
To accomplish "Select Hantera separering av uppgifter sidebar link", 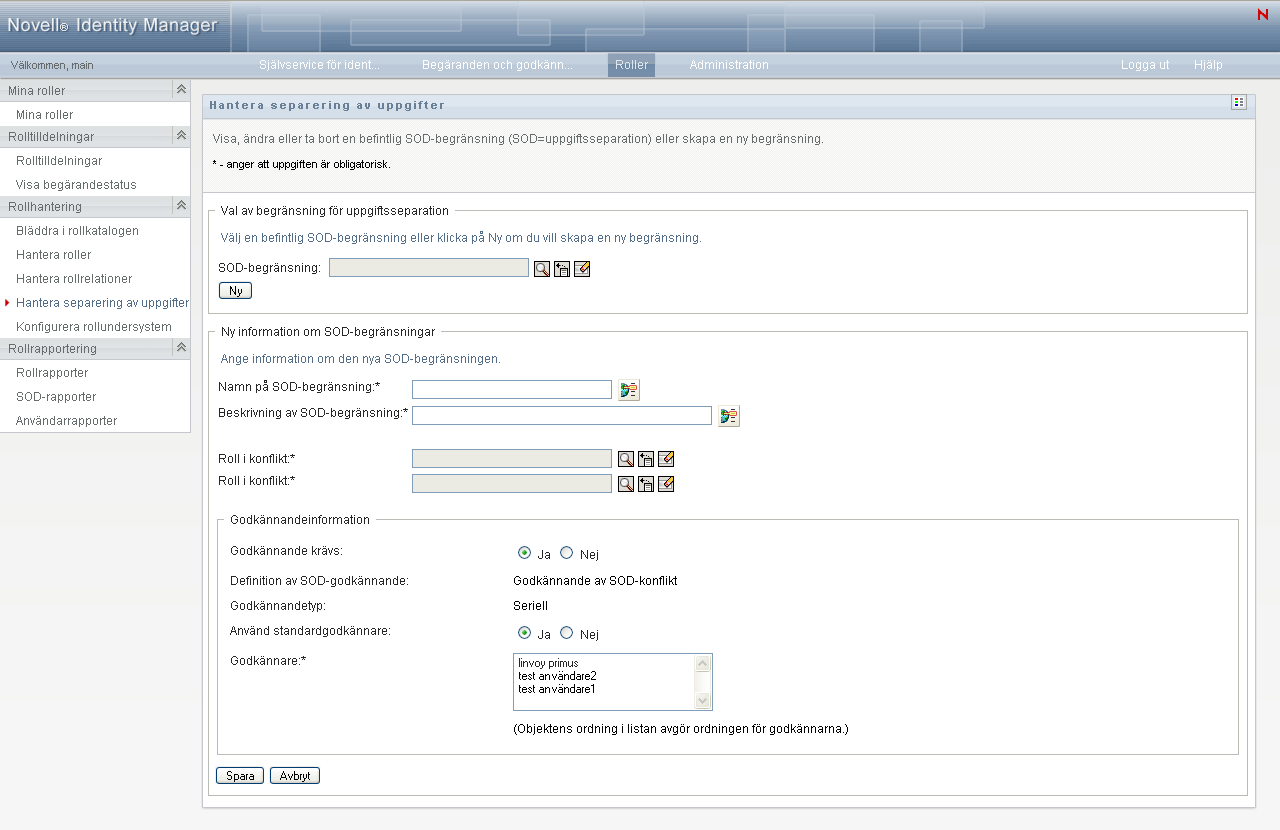I will click(x=102, y=303).
